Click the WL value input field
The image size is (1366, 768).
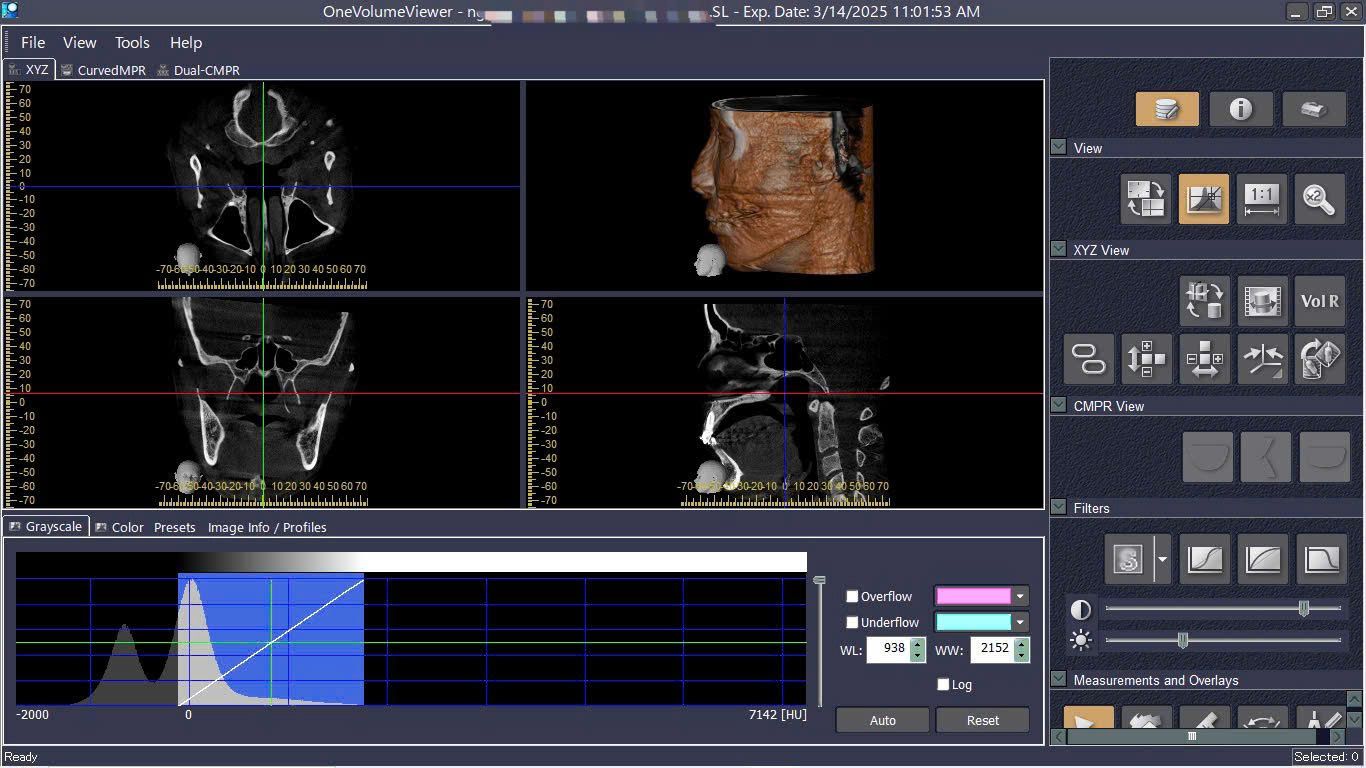click(x=887, y=649)
